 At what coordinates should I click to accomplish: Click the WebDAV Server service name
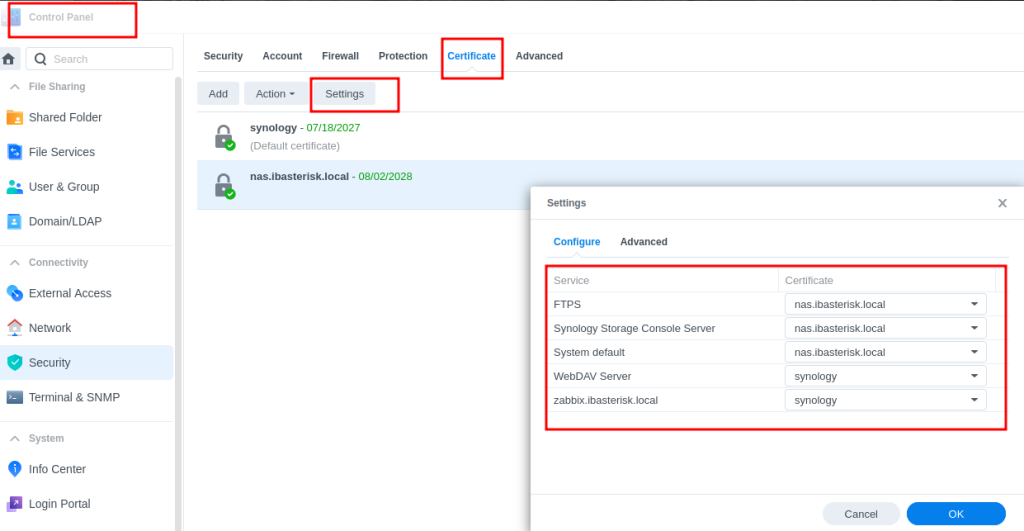coord(592,376)
